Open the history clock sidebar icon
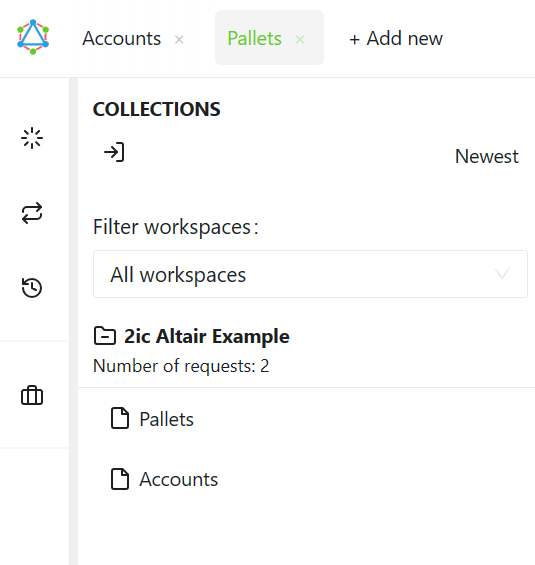This screenshot has height=565, width=535. (x=32, y=288)
